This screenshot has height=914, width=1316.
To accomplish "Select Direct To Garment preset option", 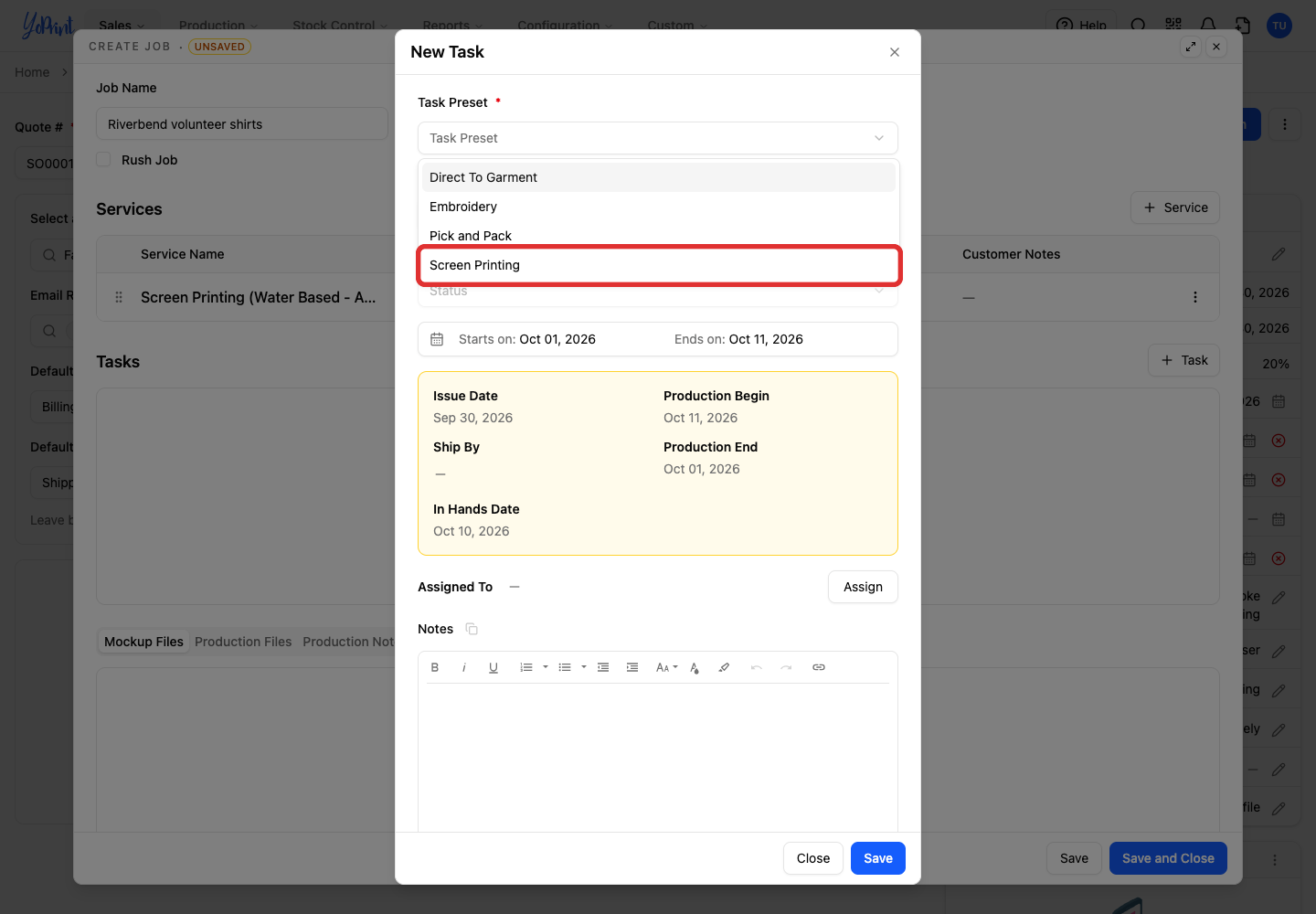I will coord(658,177).
